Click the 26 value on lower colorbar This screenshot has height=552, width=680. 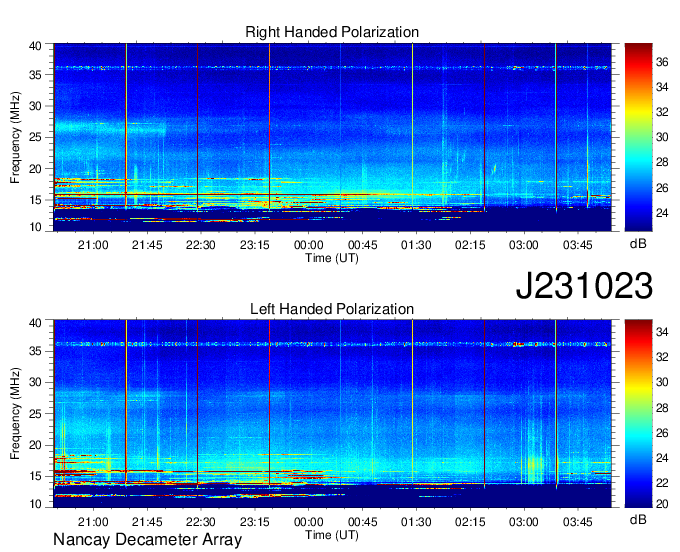click(x=662, y=433)
